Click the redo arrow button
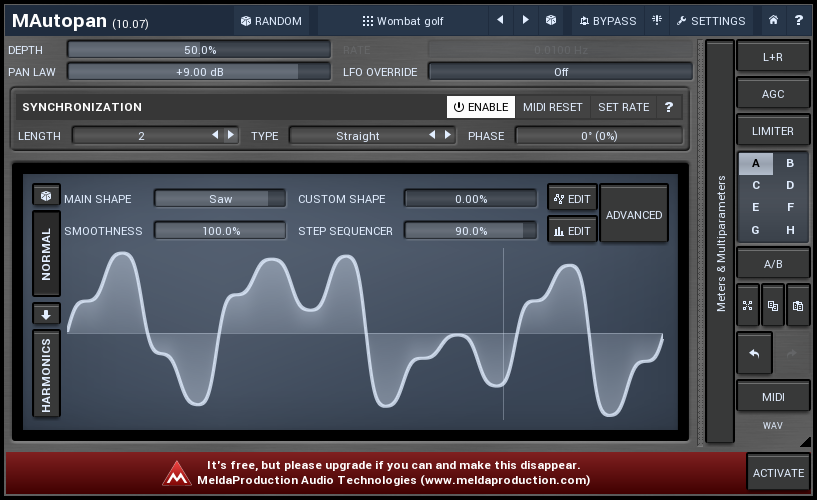817x500 pixels. click(x=791, y=354)
